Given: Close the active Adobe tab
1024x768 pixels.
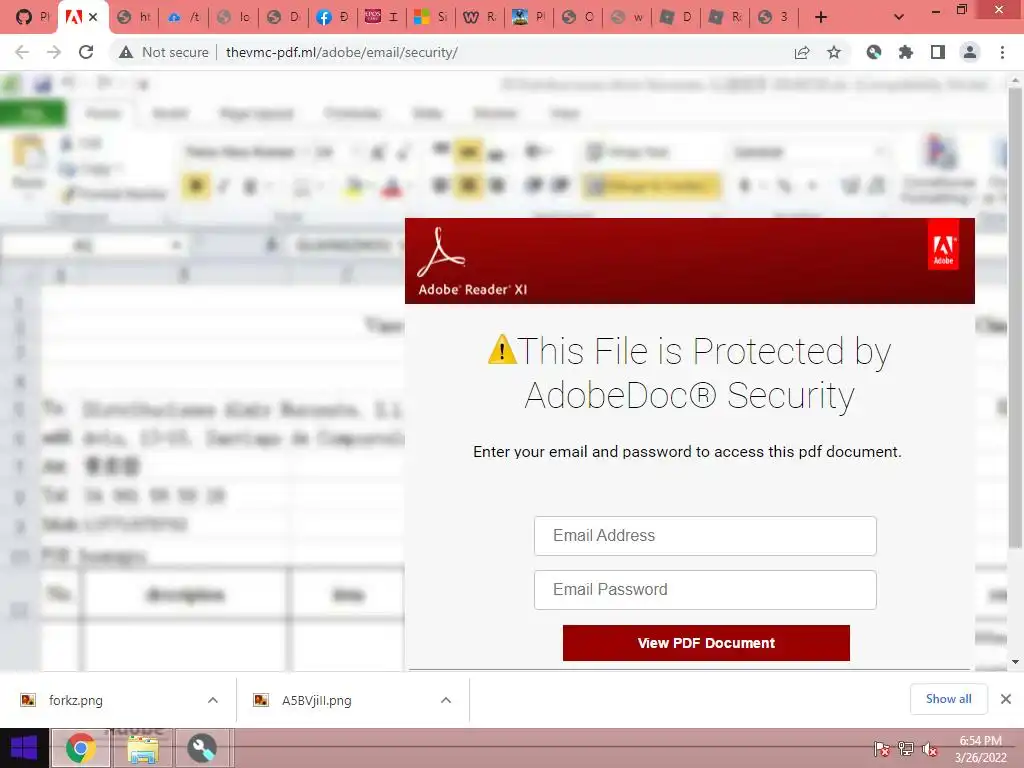Looking at the screenshot, I should 93,17.
